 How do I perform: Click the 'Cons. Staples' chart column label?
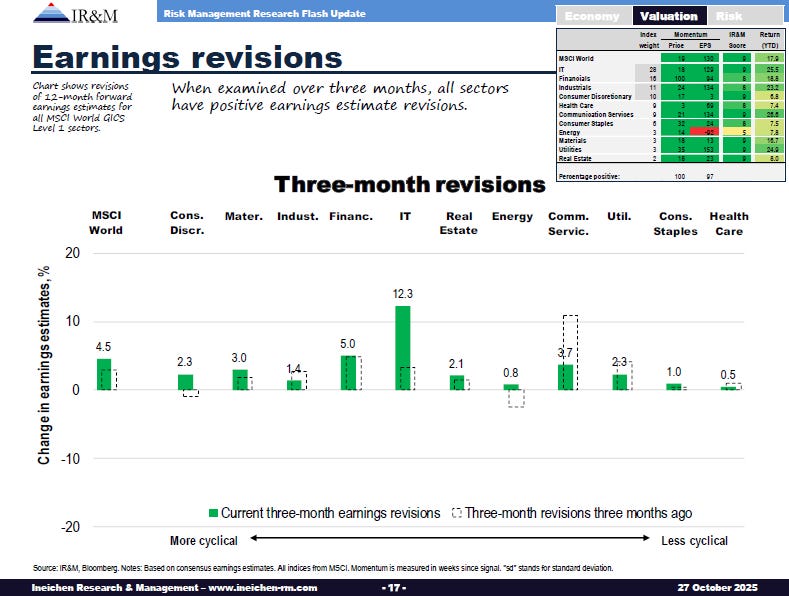(676, 224)
